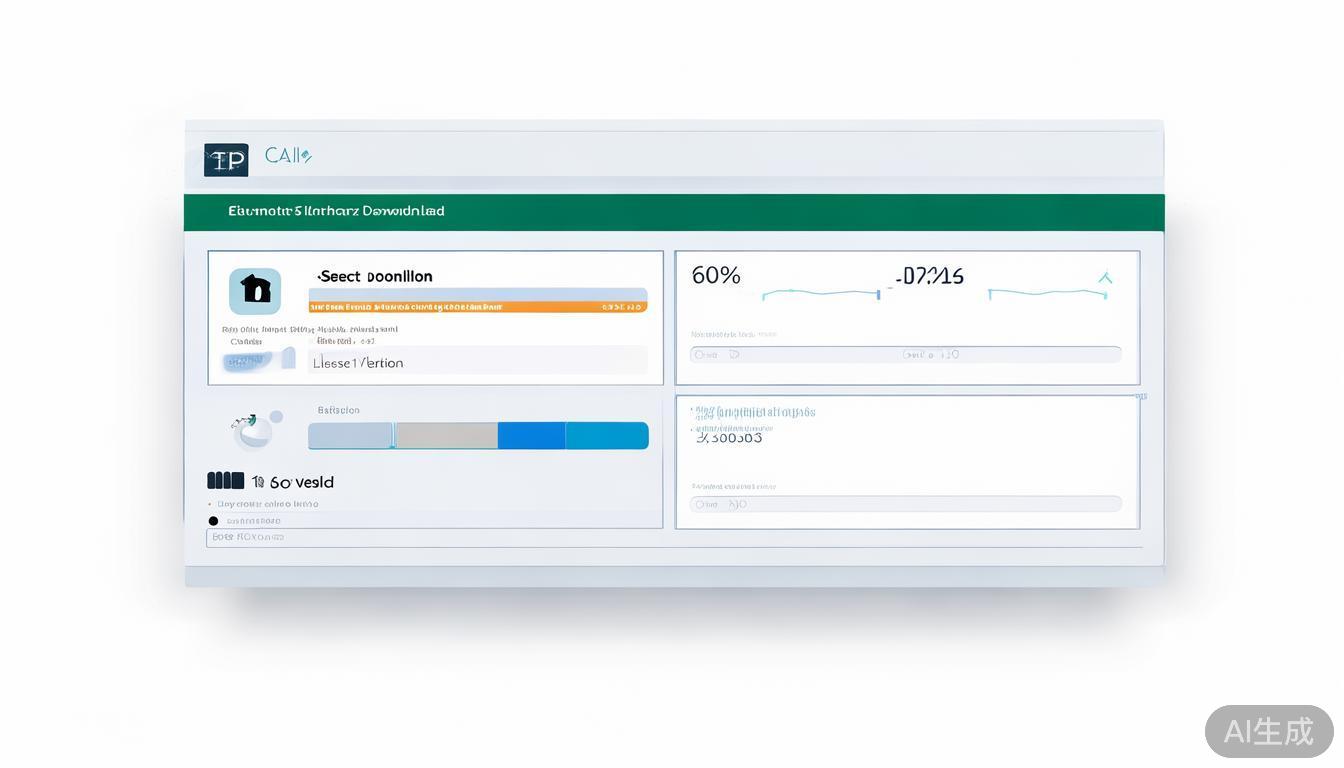1344x768 pixels.
Task: Click the light blue segment on the left
Action: point(350,436)
